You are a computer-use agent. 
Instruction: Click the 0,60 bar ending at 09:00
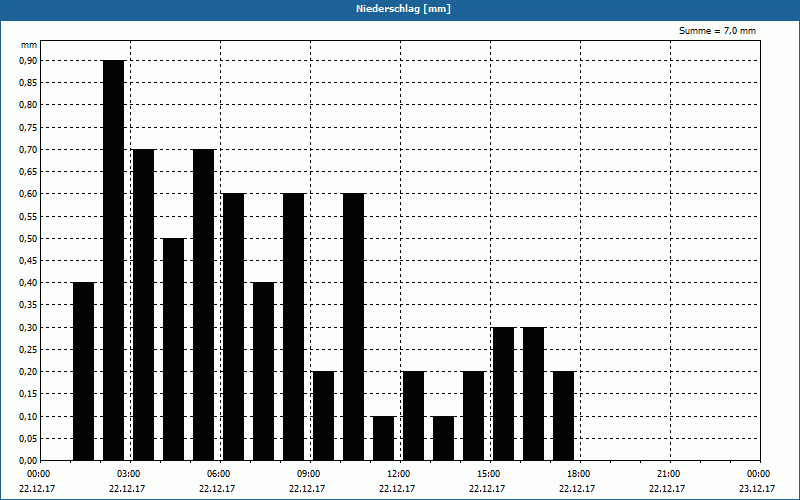click(293, 327)
